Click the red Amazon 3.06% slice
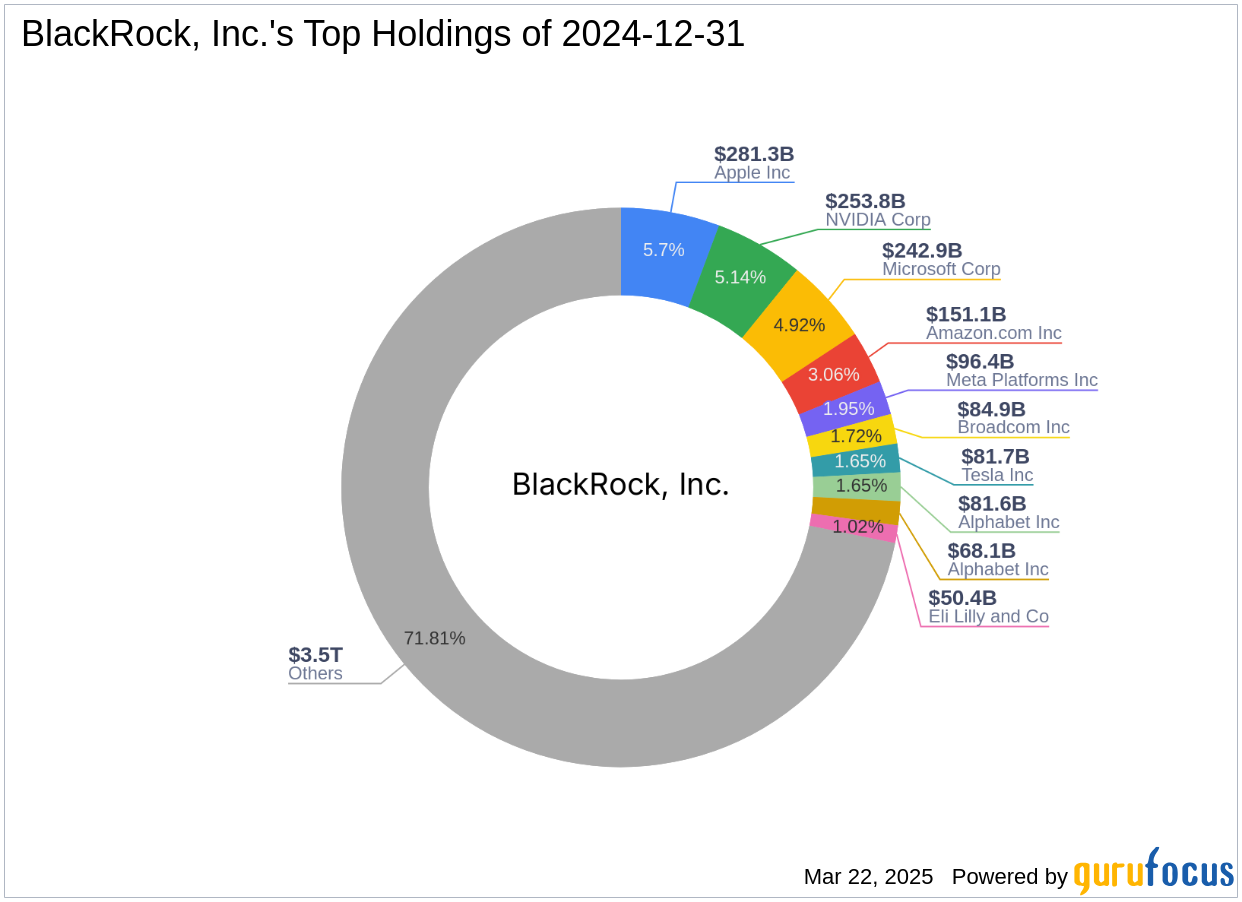The height and width of the screenshot is (902, 1242). [835, 375]
